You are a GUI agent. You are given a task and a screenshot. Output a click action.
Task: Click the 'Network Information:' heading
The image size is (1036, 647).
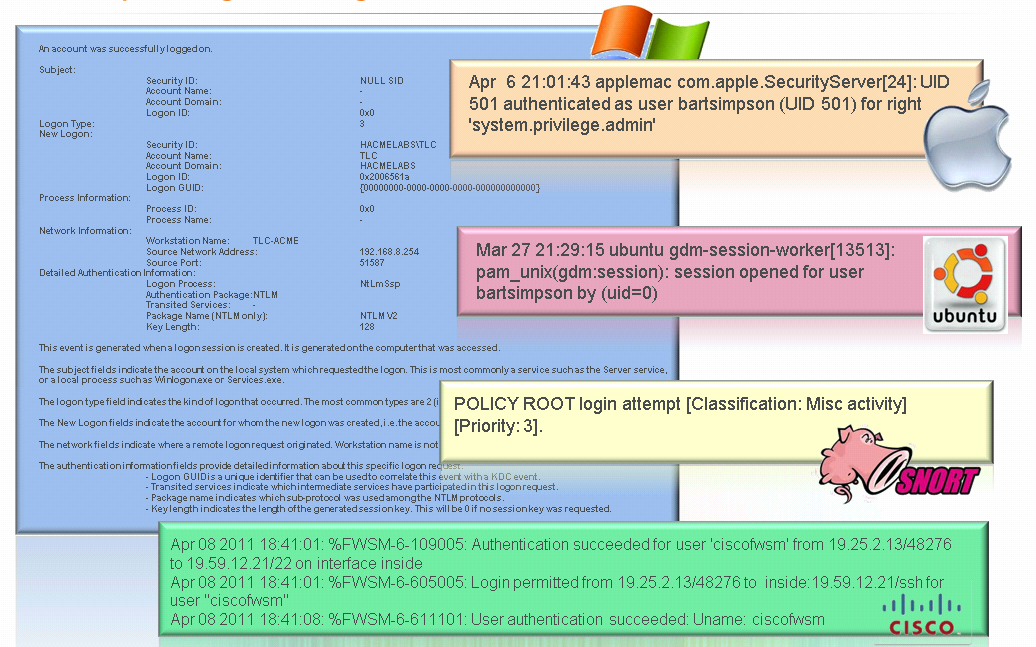click(x=85, y=231)
